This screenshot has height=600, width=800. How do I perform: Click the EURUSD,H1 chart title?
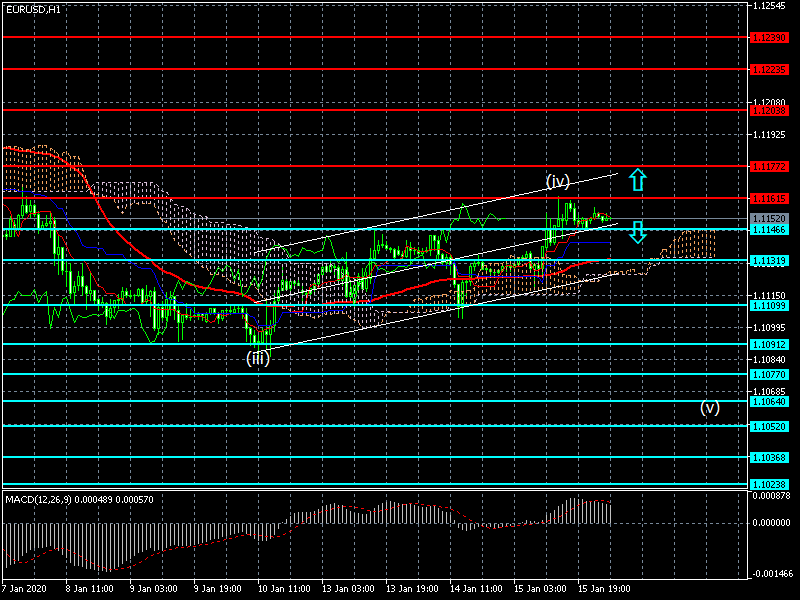[x=33, y=9]
